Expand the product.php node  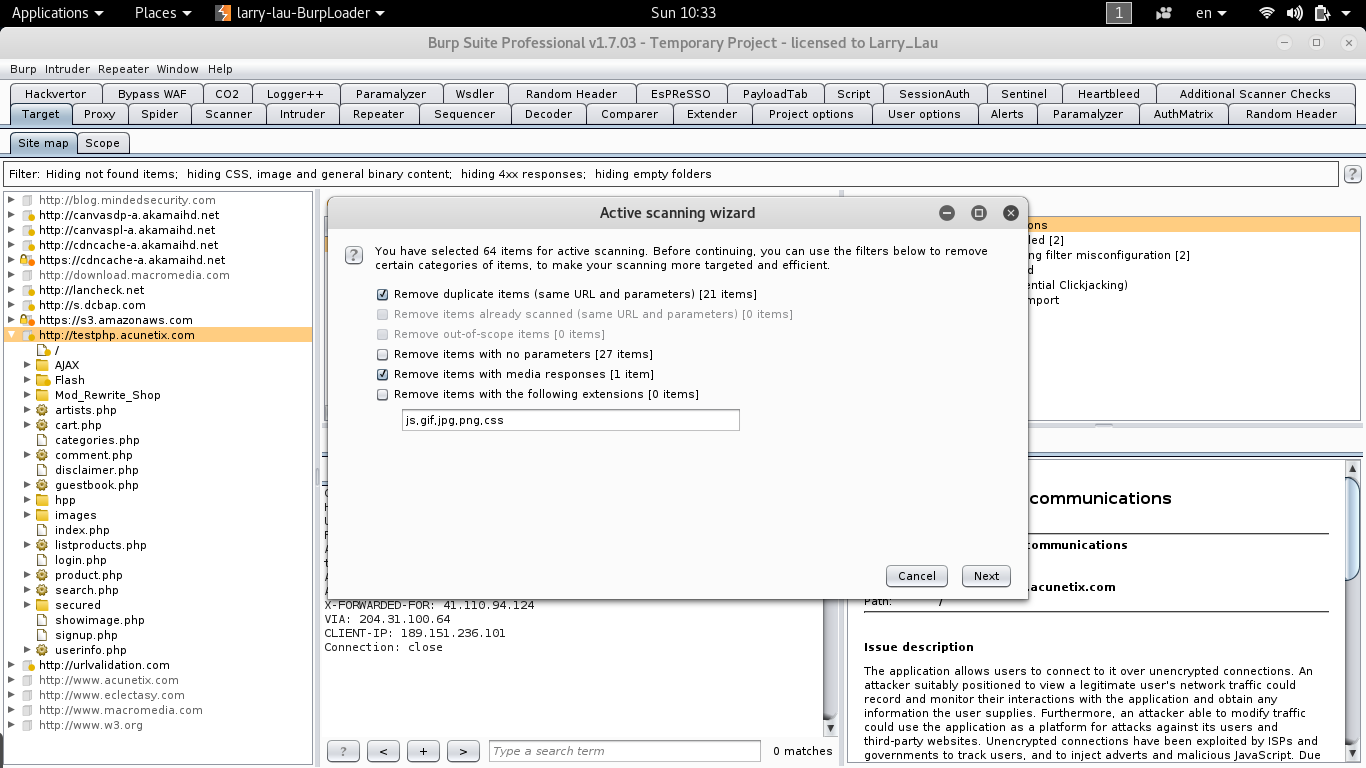(x=28, y=575)
